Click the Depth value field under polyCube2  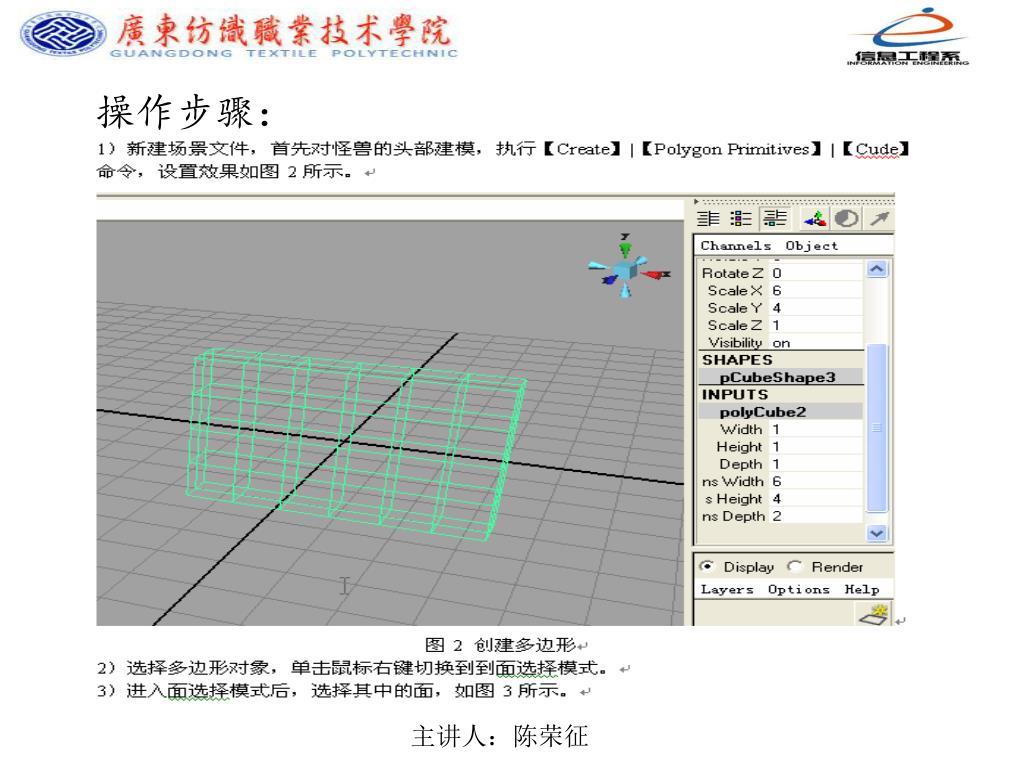[816, 464]
